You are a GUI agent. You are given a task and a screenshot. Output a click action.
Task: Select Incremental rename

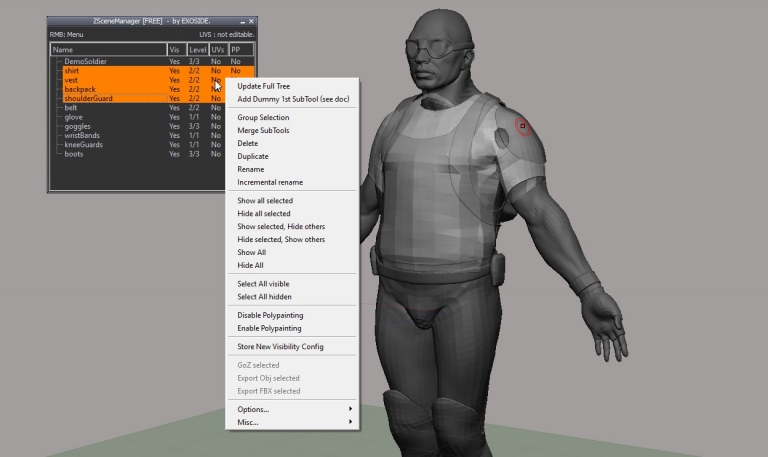coord(270,182)
